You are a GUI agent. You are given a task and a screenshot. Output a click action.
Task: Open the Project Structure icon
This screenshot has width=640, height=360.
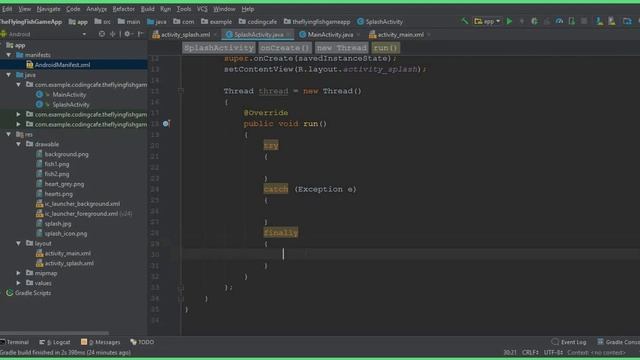627,21
